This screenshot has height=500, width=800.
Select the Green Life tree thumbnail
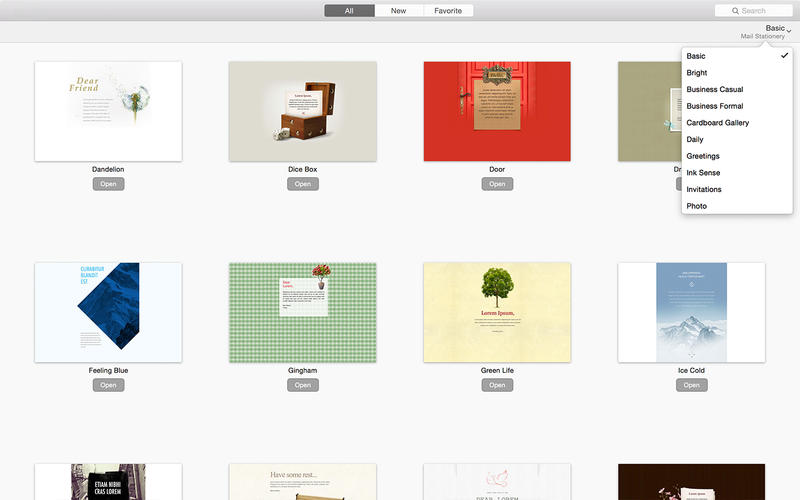497,312
